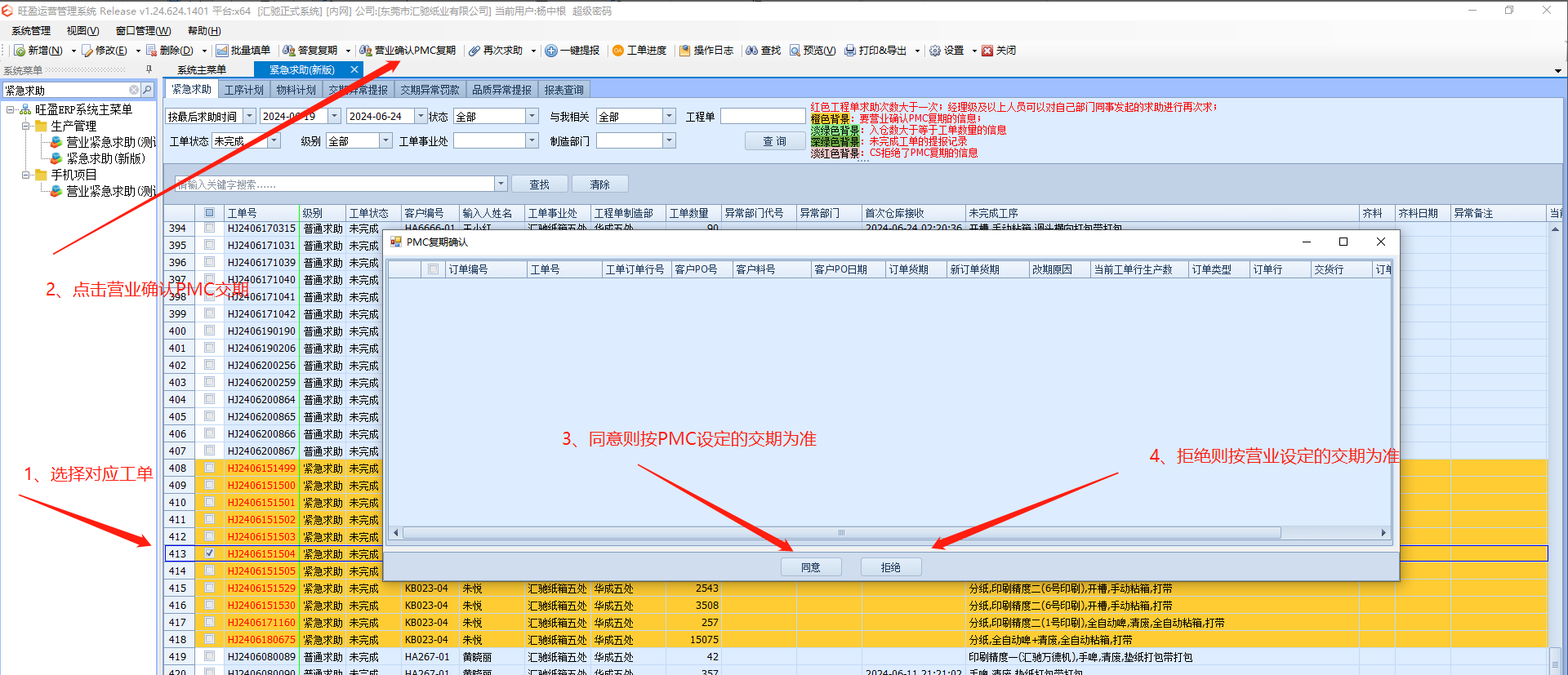Image resolution: width=1568 pixels, height=675 pixels.
Task: Switch to the 报表查询 tab
Action: (x=563, y=90)
